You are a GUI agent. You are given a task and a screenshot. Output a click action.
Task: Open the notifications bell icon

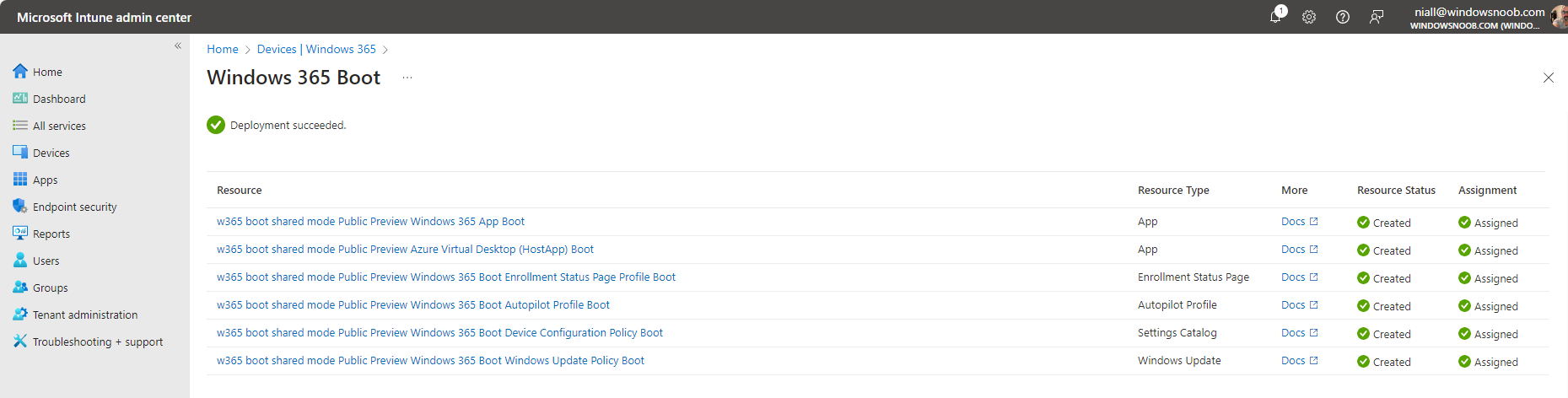(1275, 17)
